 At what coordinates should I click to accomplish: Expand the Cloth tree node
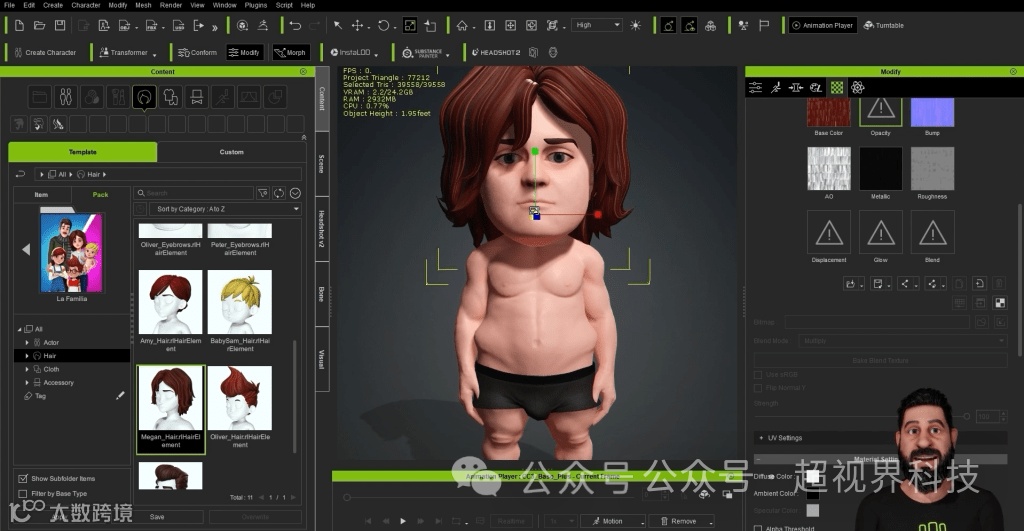coord(27,369)
